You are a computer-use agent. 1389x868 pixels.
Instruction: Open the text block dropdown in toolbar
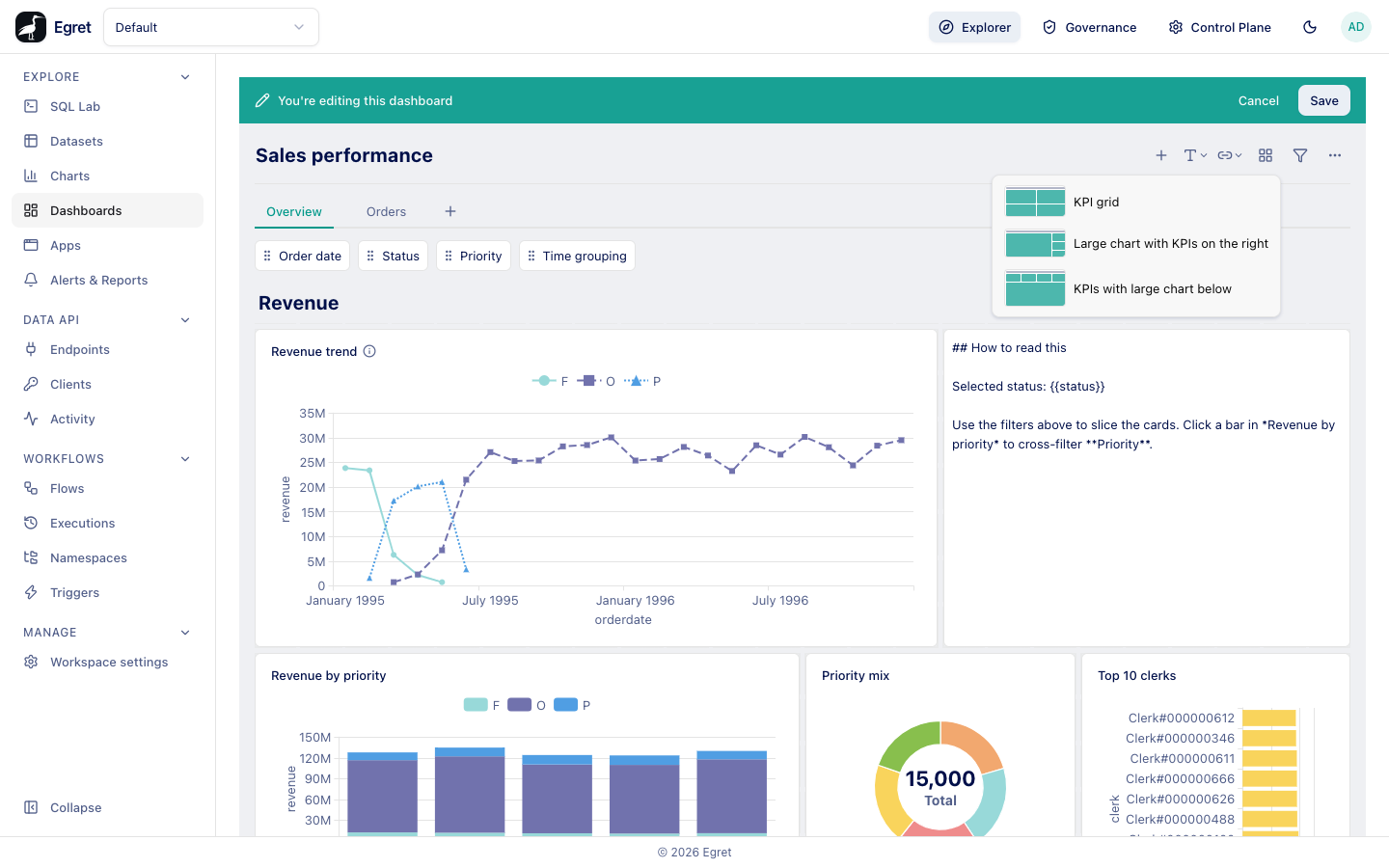[1195, 155]
